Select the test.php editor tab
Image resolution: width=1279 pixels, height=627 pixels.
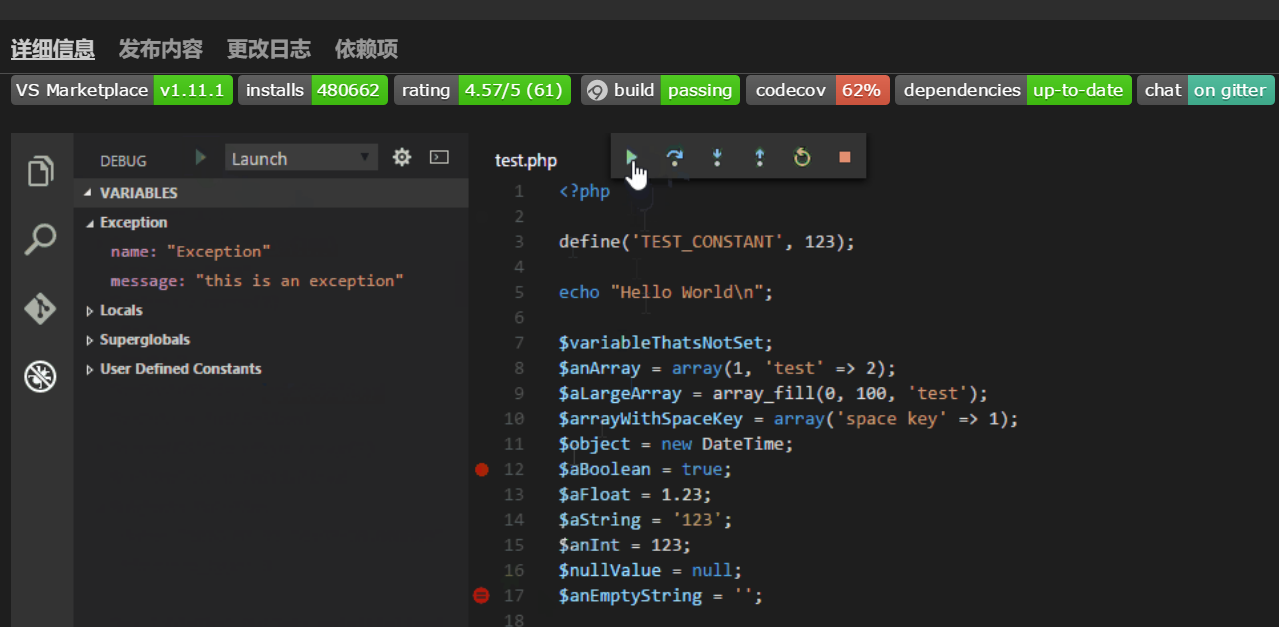click(x=526, y=160)
